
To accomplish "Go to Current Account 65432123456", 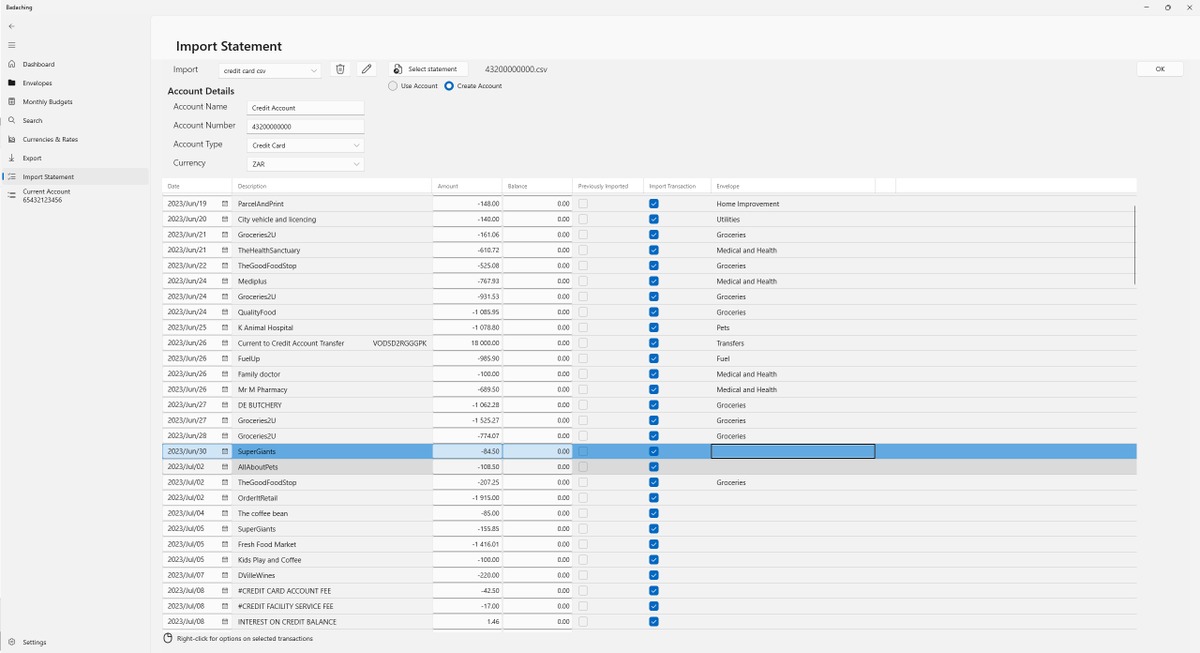I will click(x=46, y=194).
